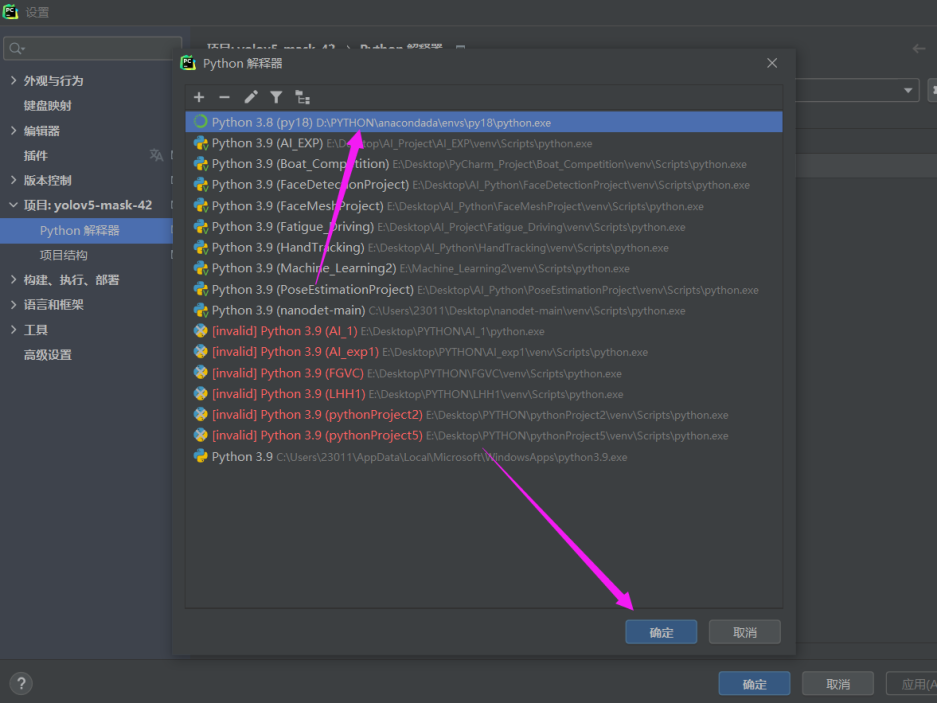Collapse 项目: yolov5-mask-42 section
Image resolution: width=937 pixels, height=703 pixels.
(13, 205)
